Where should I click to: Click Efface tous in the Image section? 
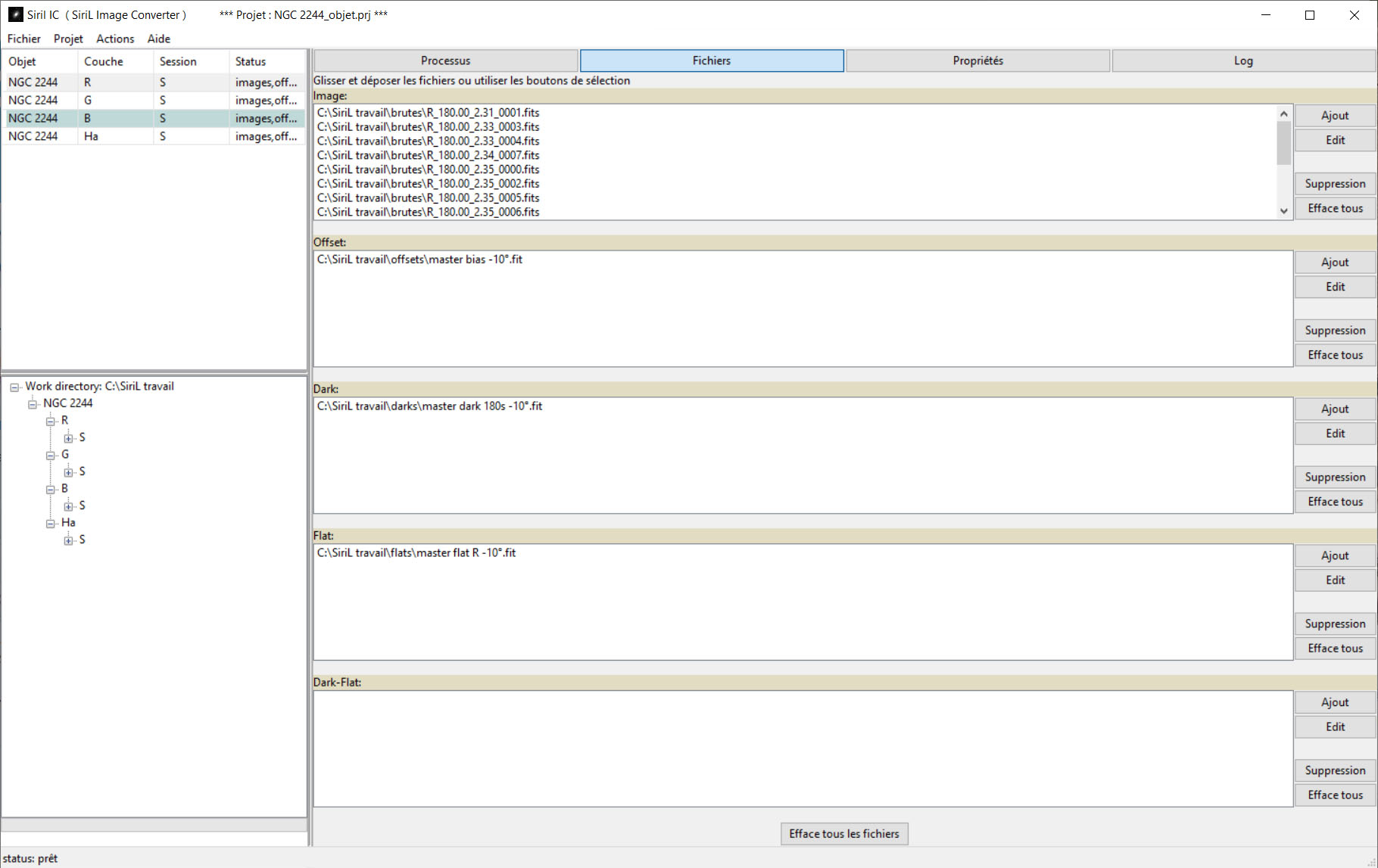(x=1335, y=208)
